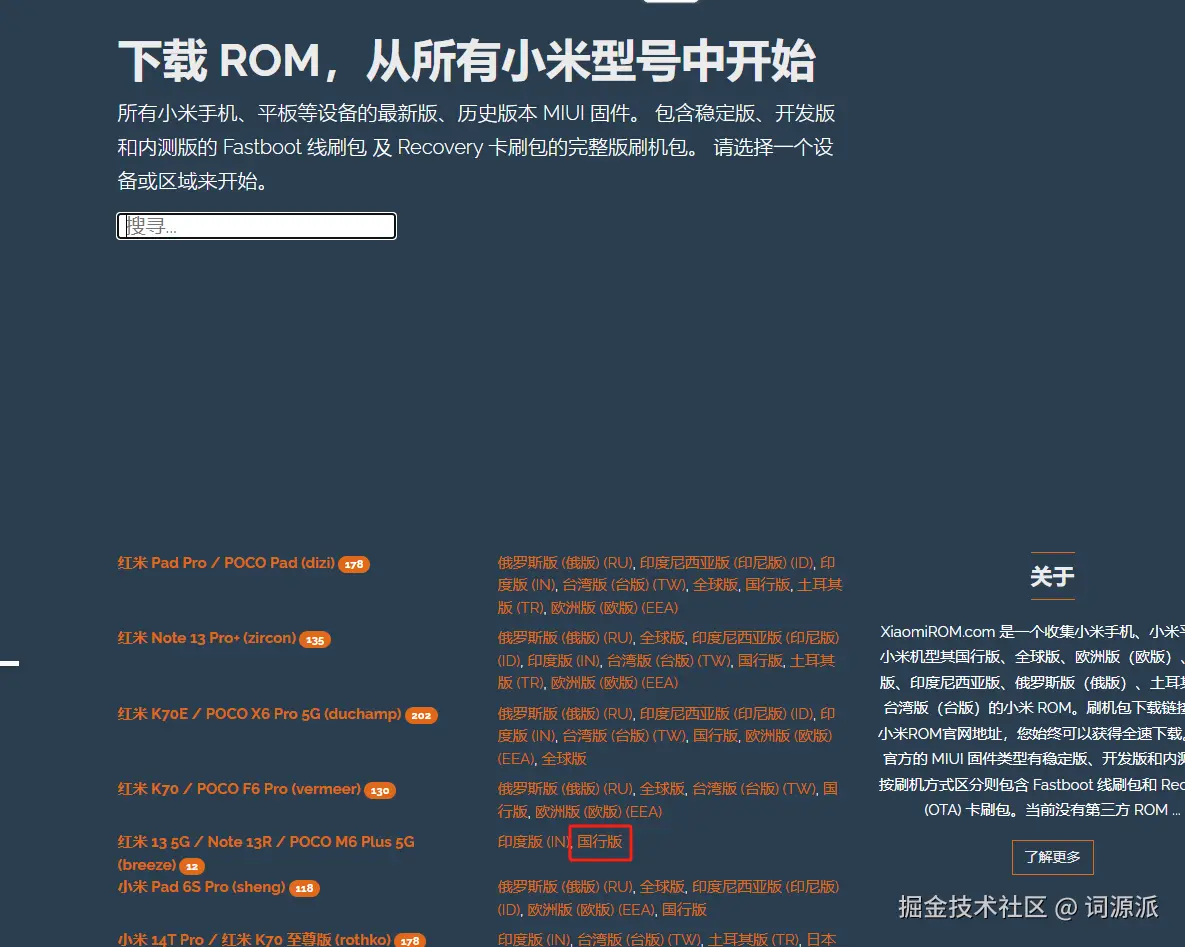Select 全球版 for 红米 Pad Pro (dizi)

click(x=715, y=585)
